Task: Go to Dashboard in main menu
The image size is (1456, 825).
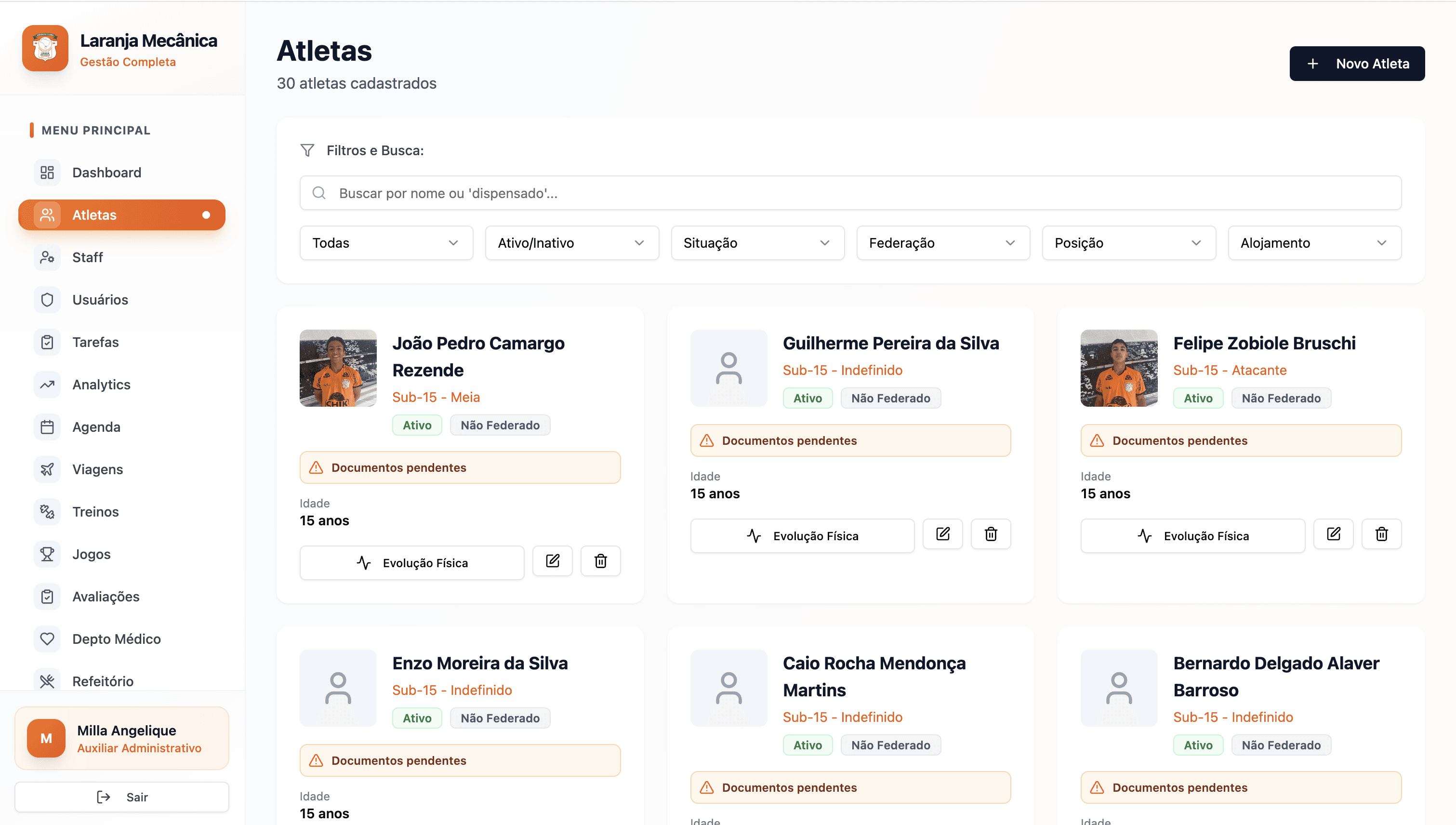Action: tap(106, 172)
